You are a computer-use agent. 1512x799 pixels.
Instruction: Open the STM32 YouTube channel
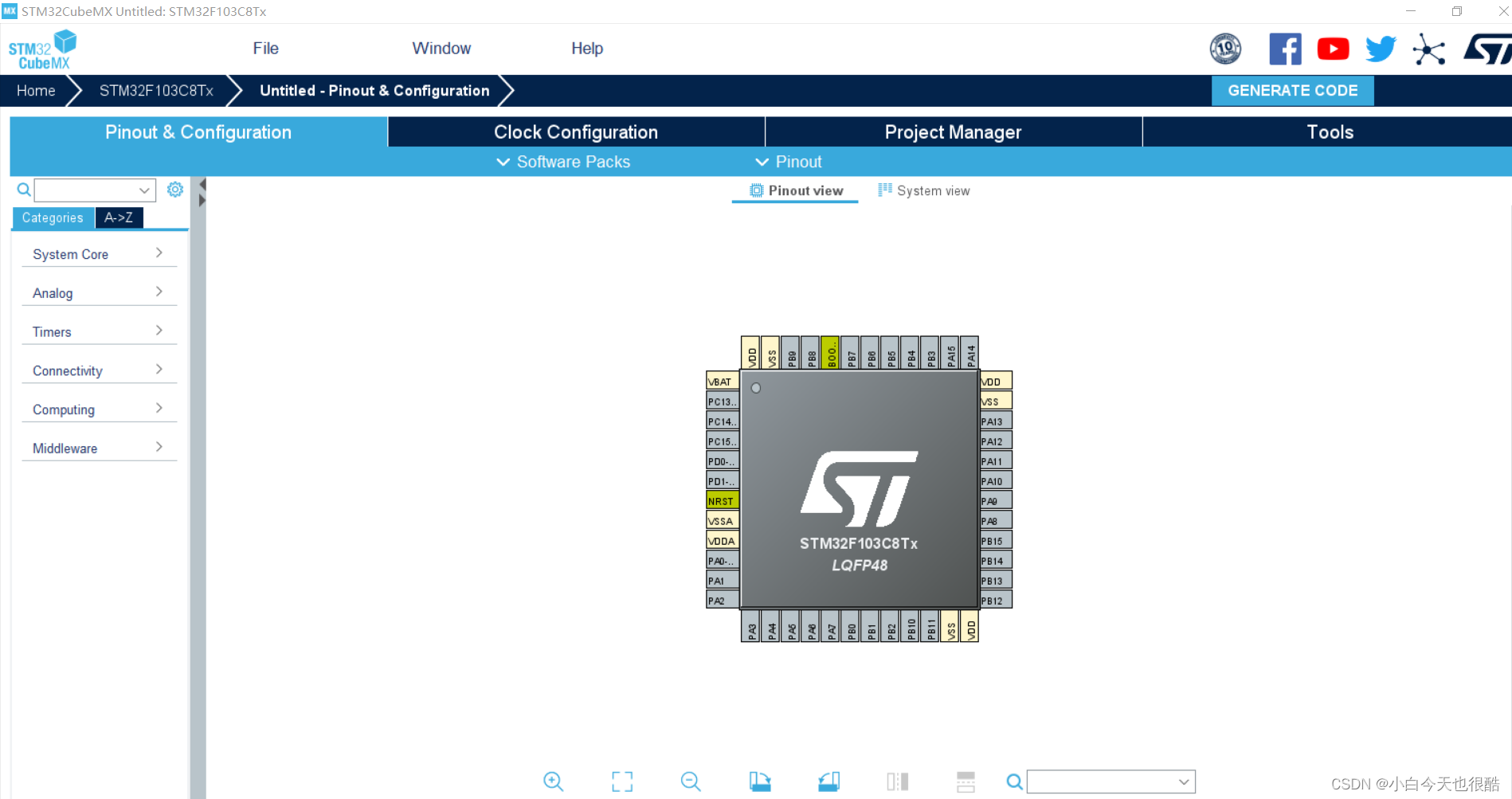1333,49
